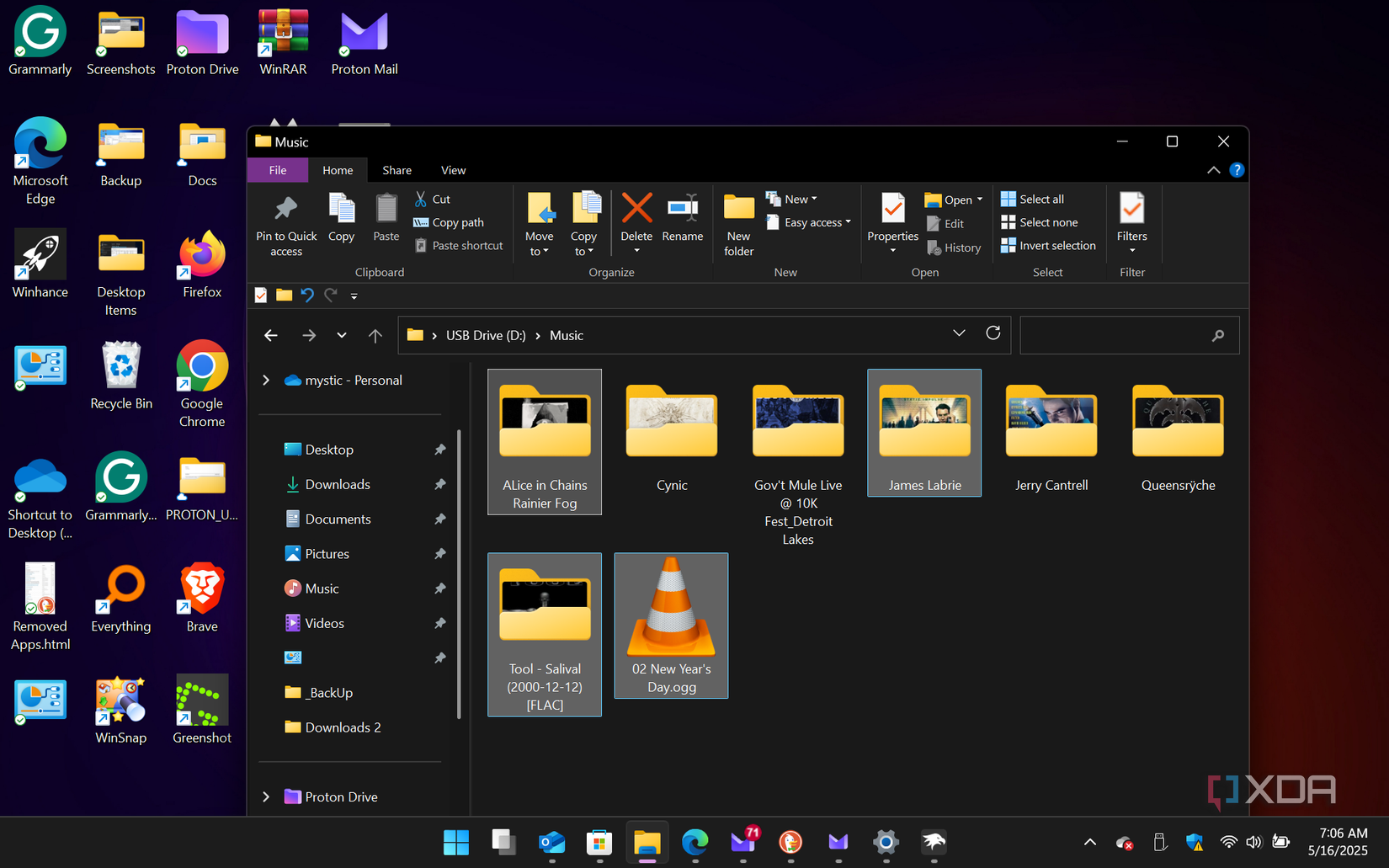Refresh the Music folder view
Viewport: 1389px width, 868px height.
click(x=993, y=333)
